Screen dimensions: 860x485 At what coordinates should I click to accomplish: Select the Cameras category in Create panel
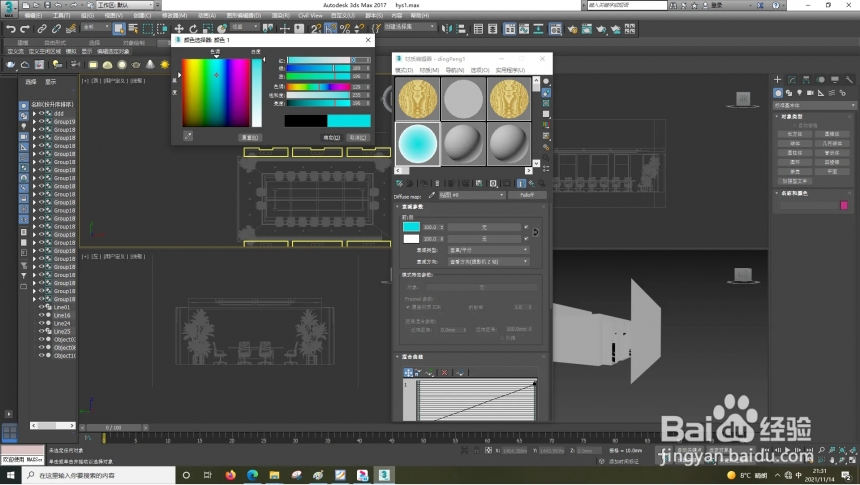[810, 93]
